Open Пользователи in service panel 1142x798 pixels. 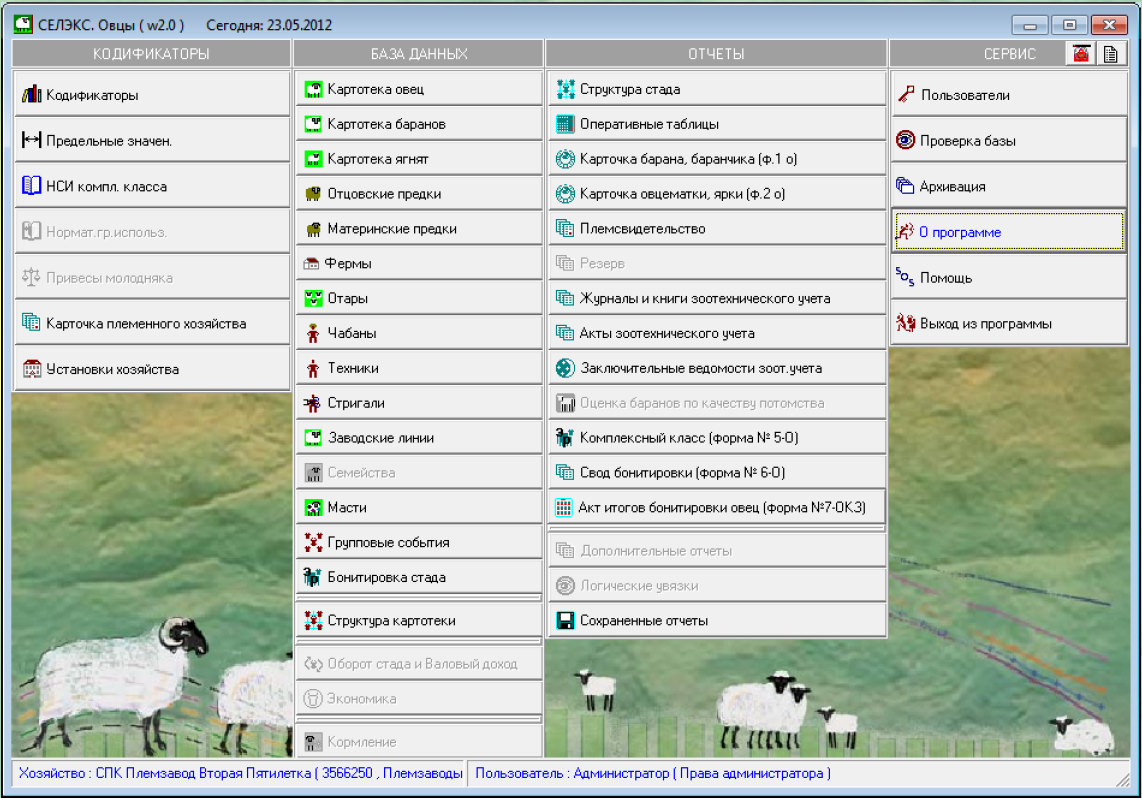[x=1009, y=95]
